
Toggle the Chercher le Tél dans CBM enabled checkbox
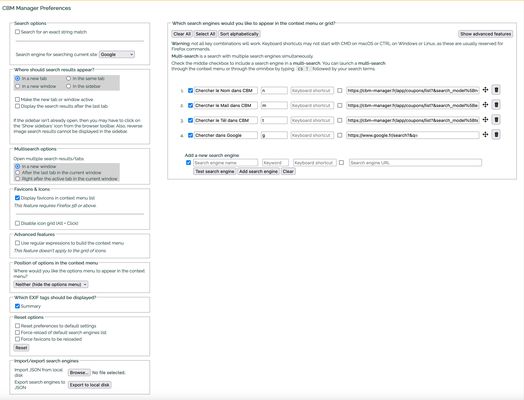coord(190,120)
